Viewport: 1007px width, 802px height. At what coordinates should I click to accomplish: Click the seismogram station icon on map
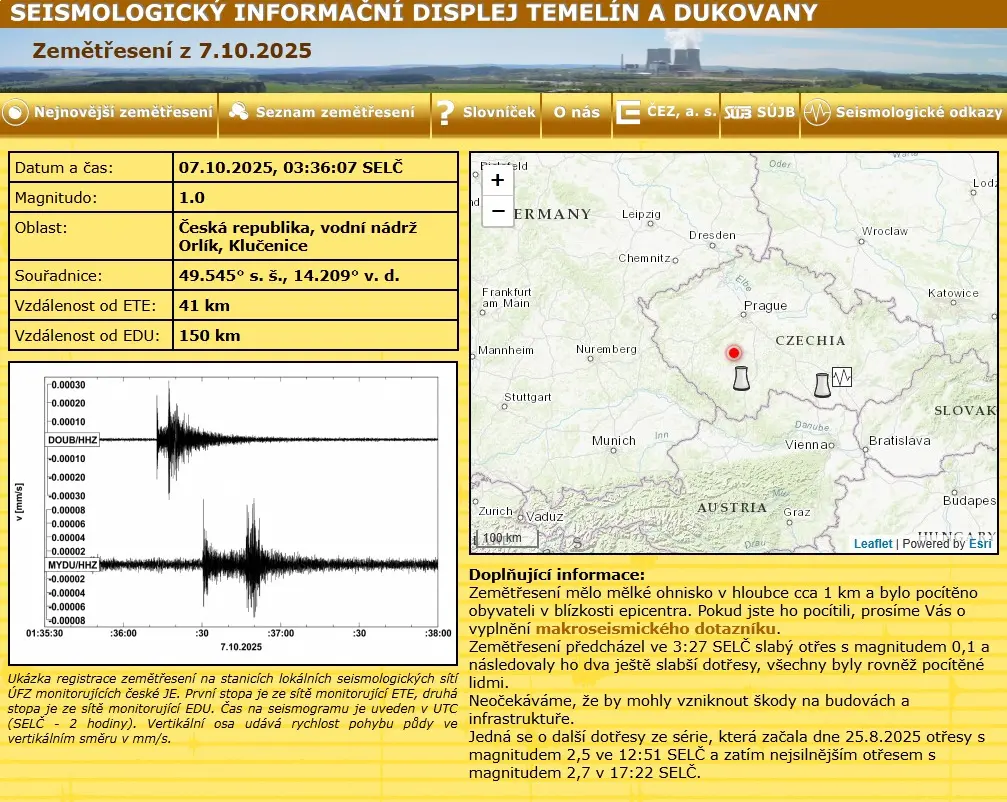click(842, 377)
